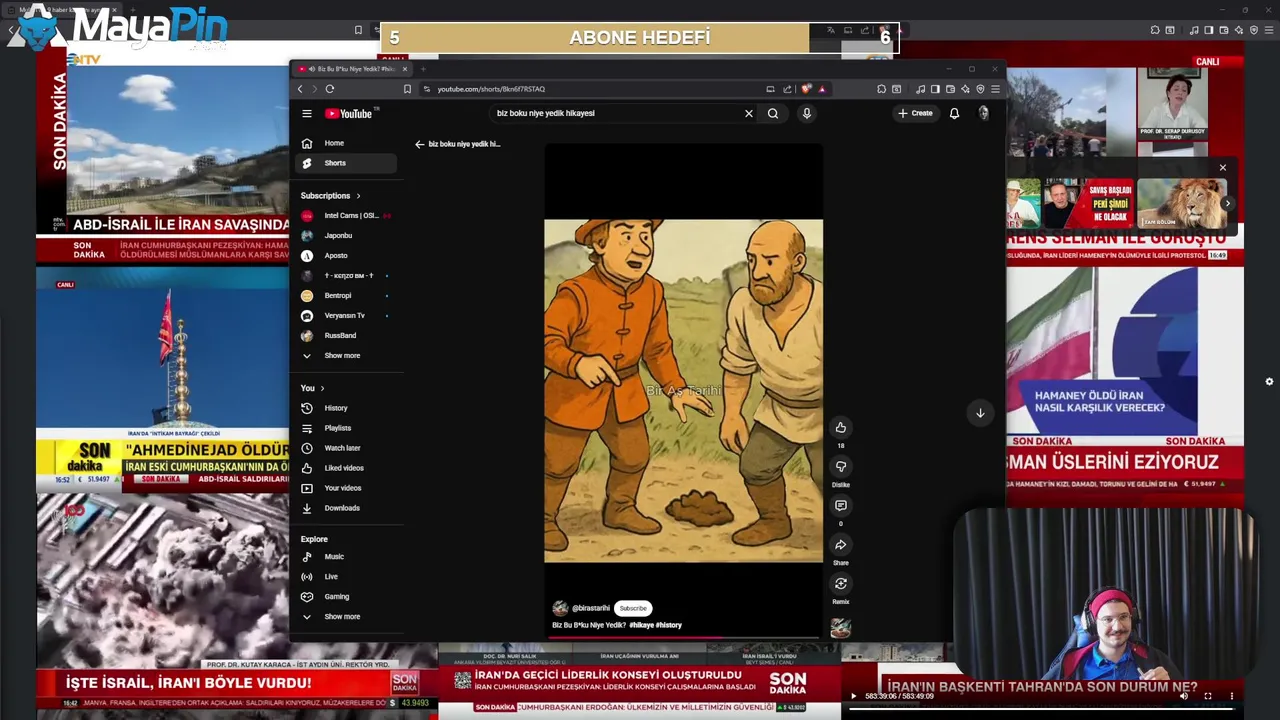Open Music under Explore
1280x720 pixels.
click(x=346, y=557)
